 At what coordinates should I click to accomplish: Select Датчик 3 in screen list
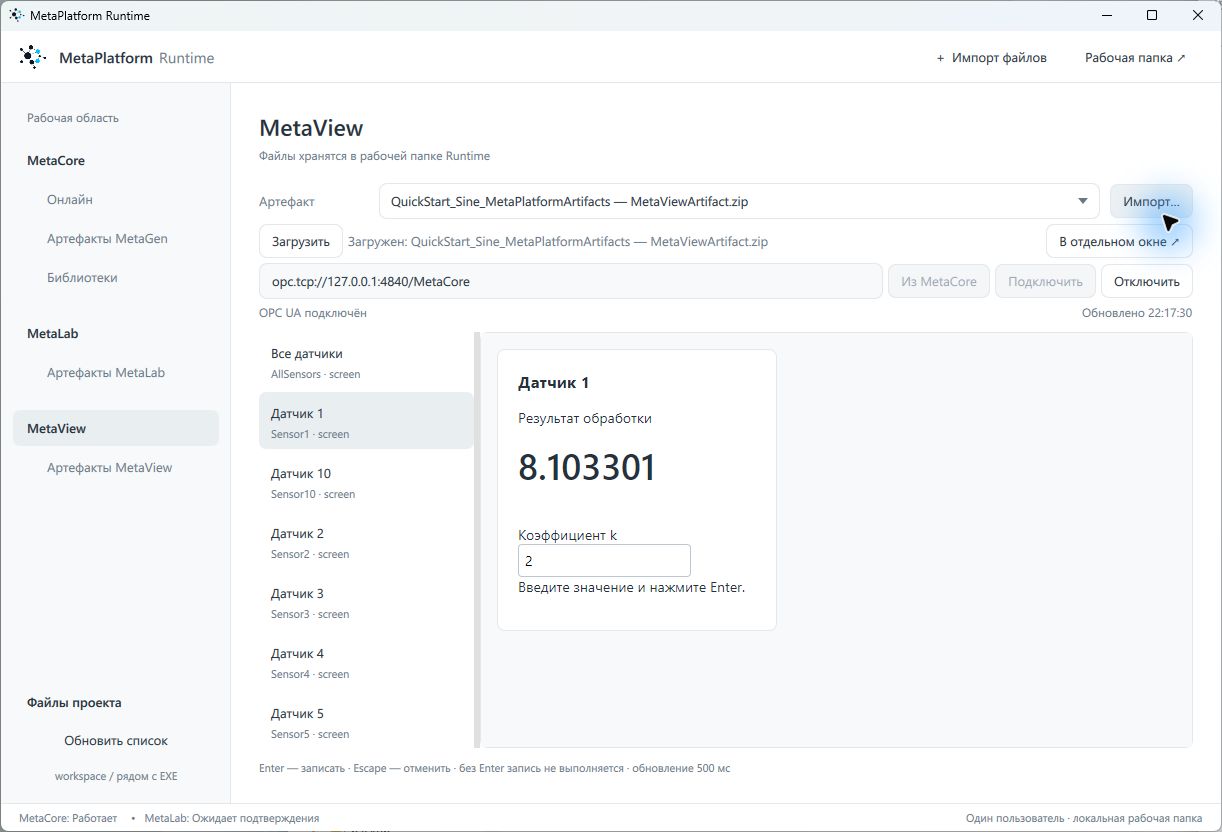point(366,603)
